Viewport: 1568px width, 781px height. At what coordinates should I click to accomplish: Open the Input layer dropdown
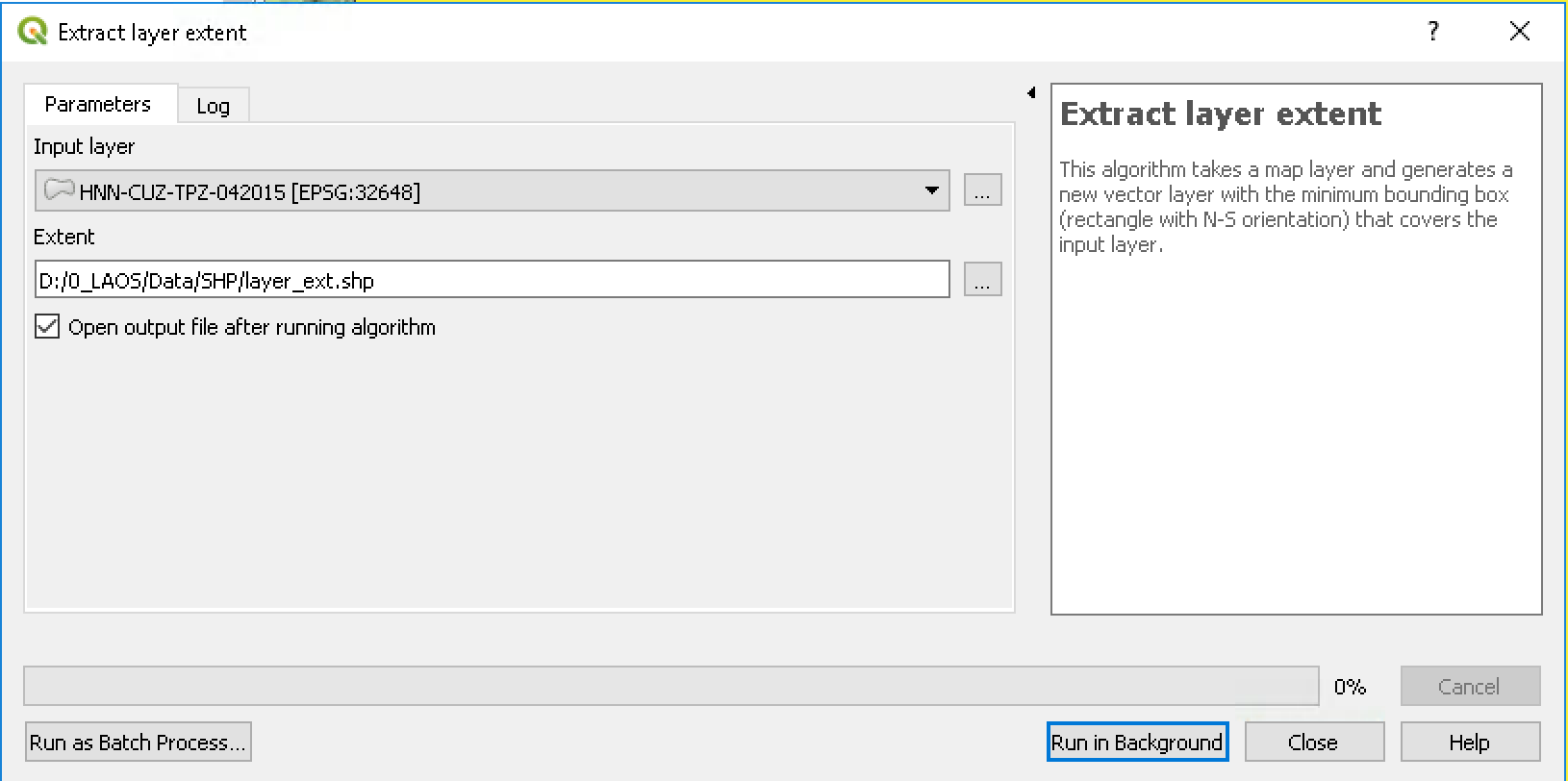pyautogui.click(x=493, y=190)
